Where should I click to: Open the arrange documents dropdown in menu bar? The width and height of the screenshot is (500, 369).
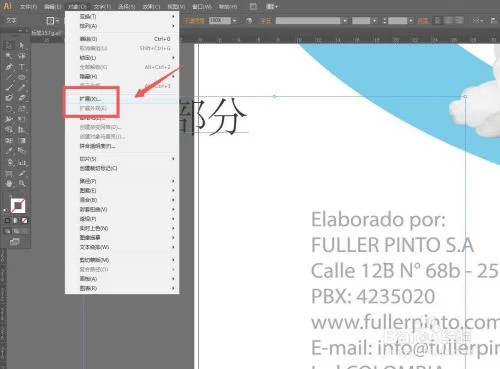272,6
